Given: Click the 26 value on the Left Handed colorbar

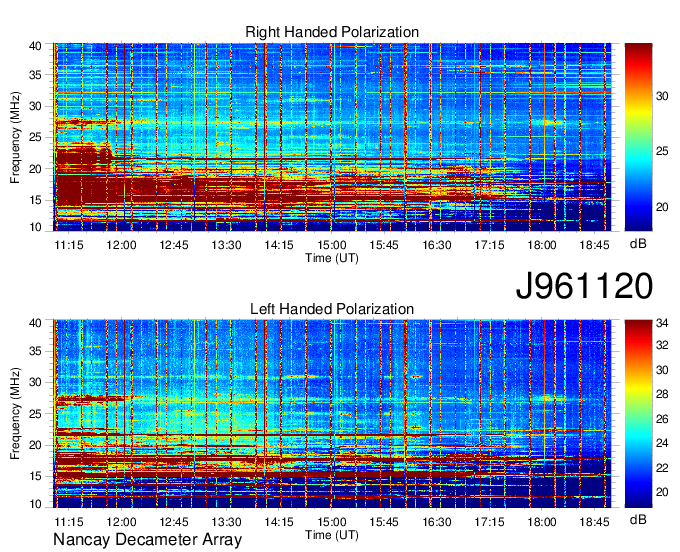Looking at the screenshot, I should pyautogui.click(x=662, y=419).
